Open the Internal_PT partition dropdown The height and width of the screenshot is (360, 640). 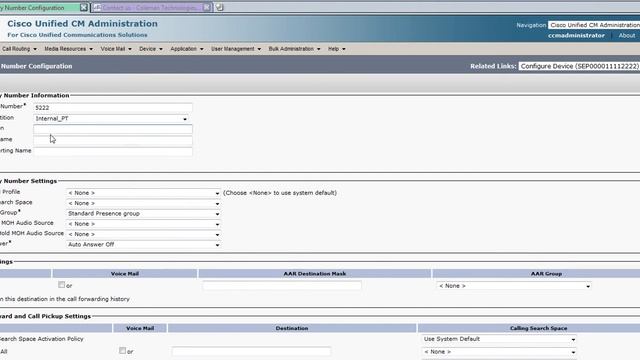click(111, 119)
